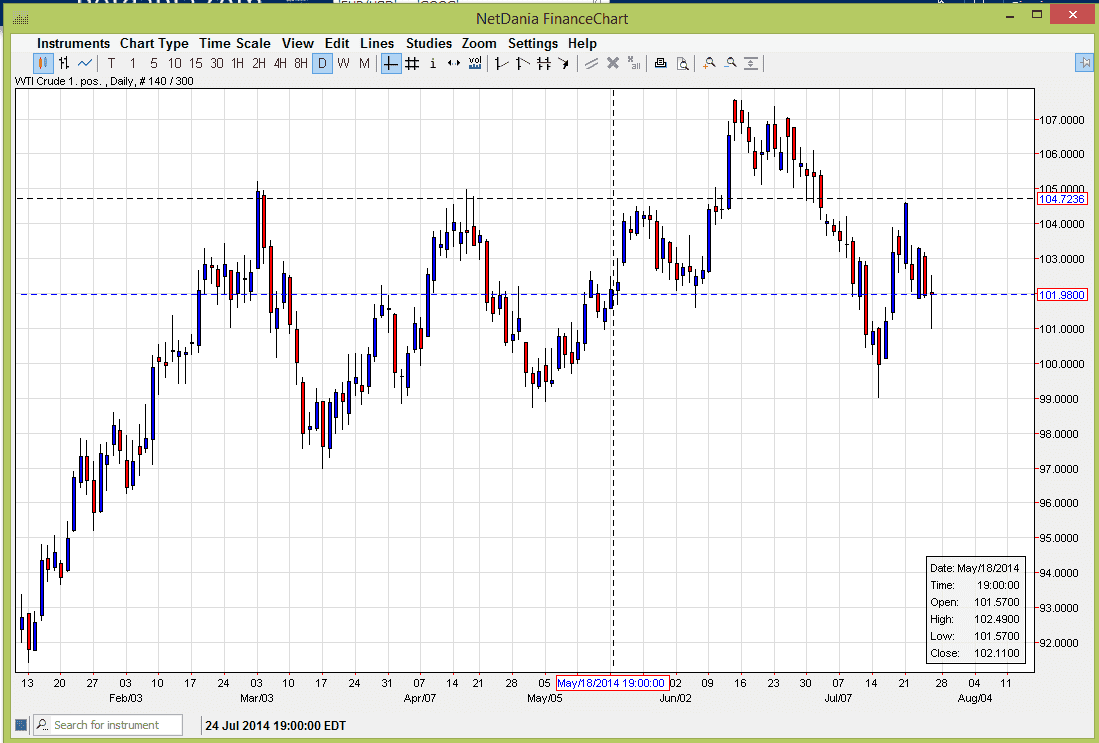Screen dimensions: 1099x743
Task: Zoom in using the magnifier plus icon
Action: (710, 62)
